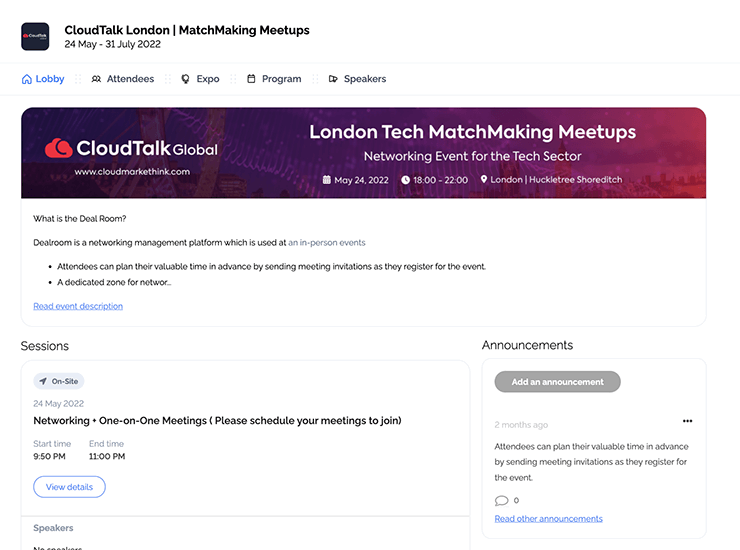Expand the full event description
Screen dimensions: 740x550
(78, 306)
